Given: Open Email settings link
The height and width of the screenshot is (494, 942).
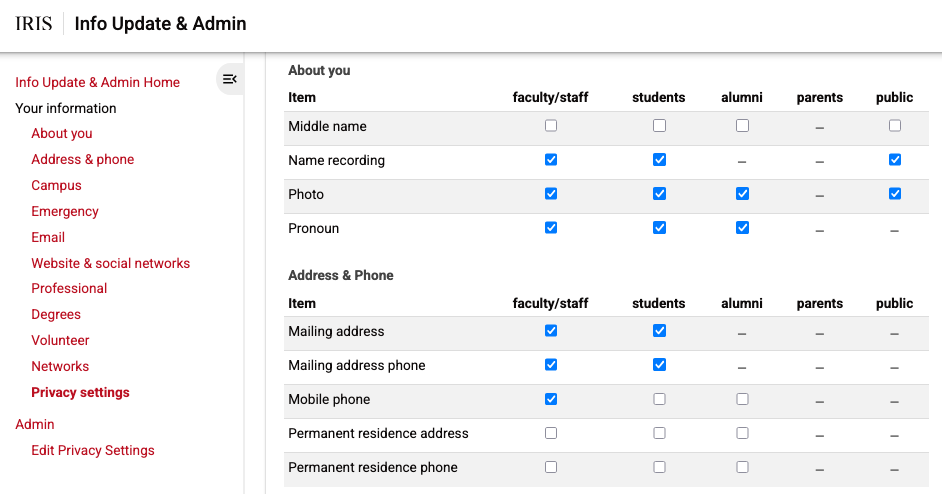Looking at the screenshot, I should click(48, 237).
